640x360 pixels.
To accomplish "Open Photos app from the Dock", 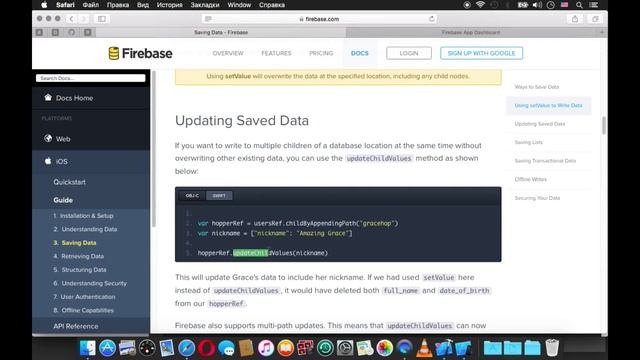I will [384, 348].
